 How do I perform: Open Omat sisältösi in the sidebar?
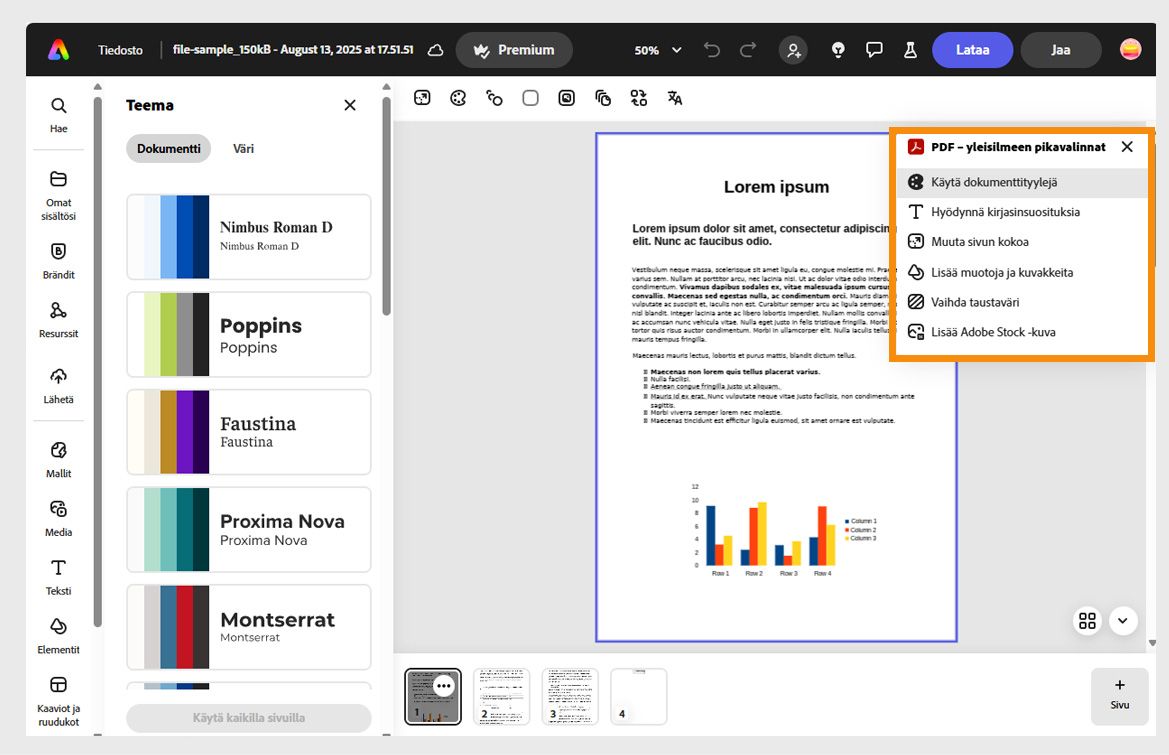58,196
